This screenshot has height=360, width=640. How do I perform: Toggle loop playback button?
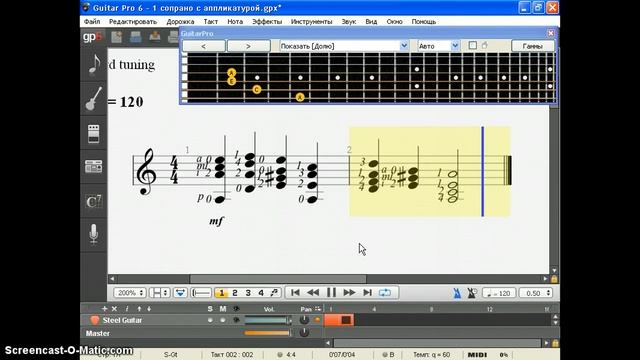pyautogui.click(x=384, y=293)
